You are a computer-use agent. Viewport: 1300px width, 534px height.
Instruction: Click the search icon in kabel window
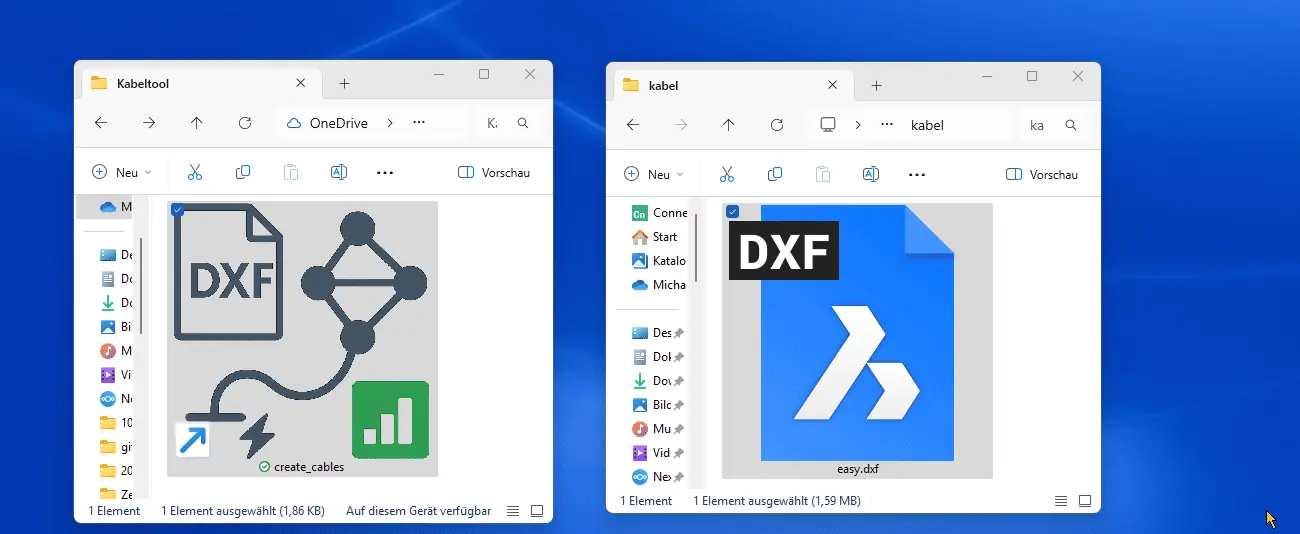(x=1071, y=125)
